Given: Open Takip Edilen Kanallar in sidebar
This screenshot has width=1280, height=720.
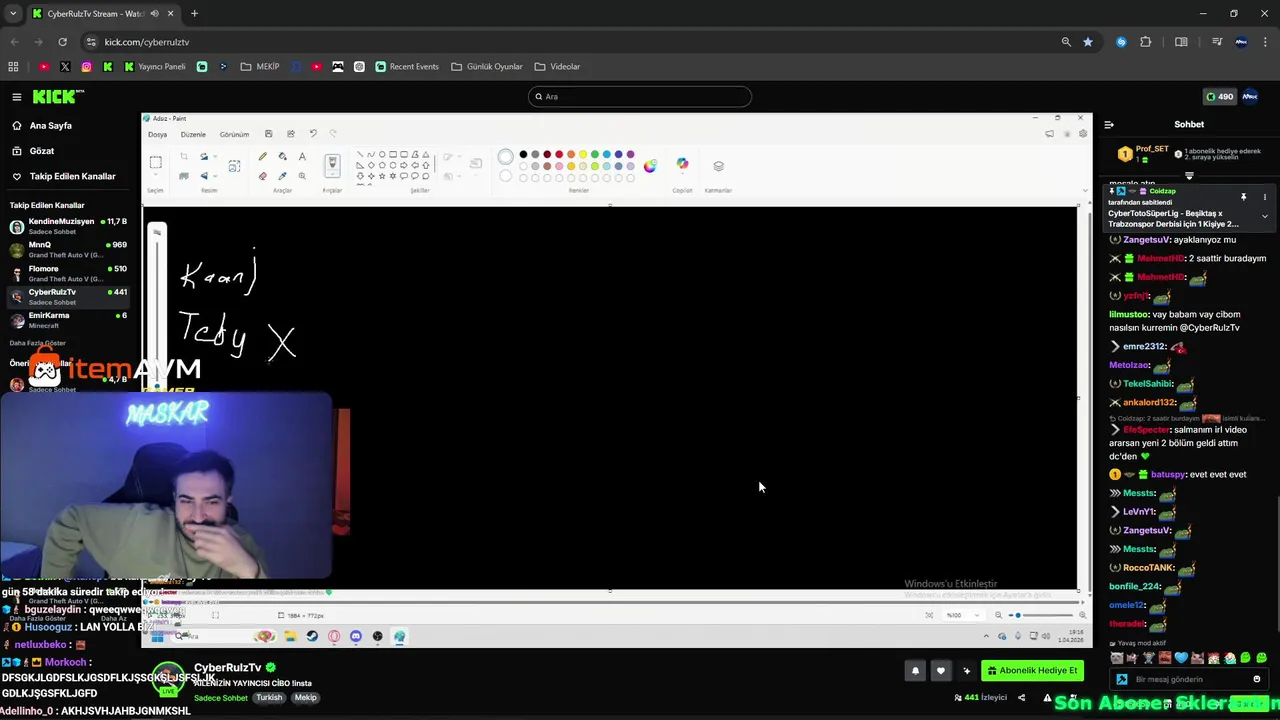Looking at the screenshot, I should click(62, 176).
